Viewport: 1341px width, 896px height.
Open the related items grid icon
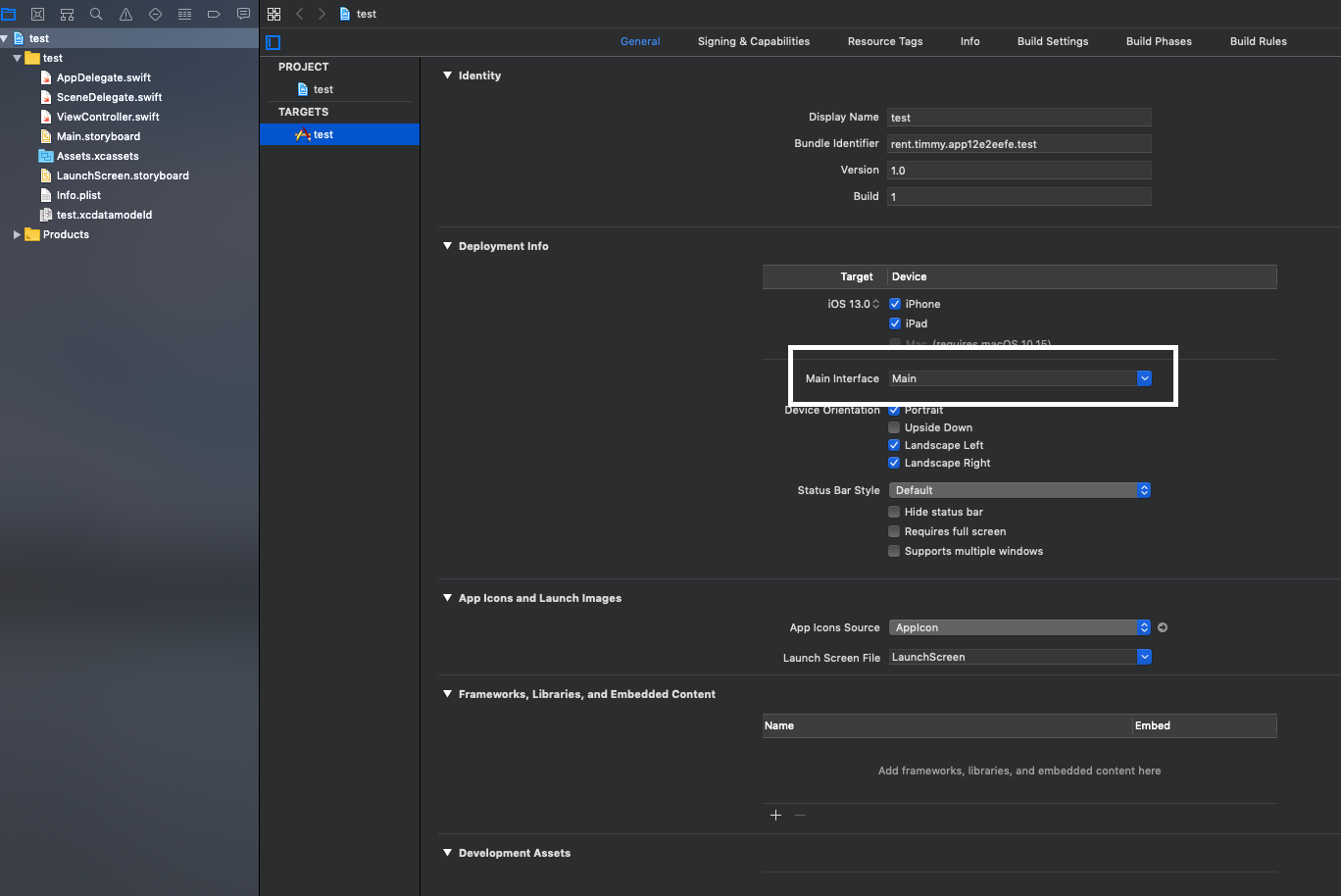(x=273, y=14)
